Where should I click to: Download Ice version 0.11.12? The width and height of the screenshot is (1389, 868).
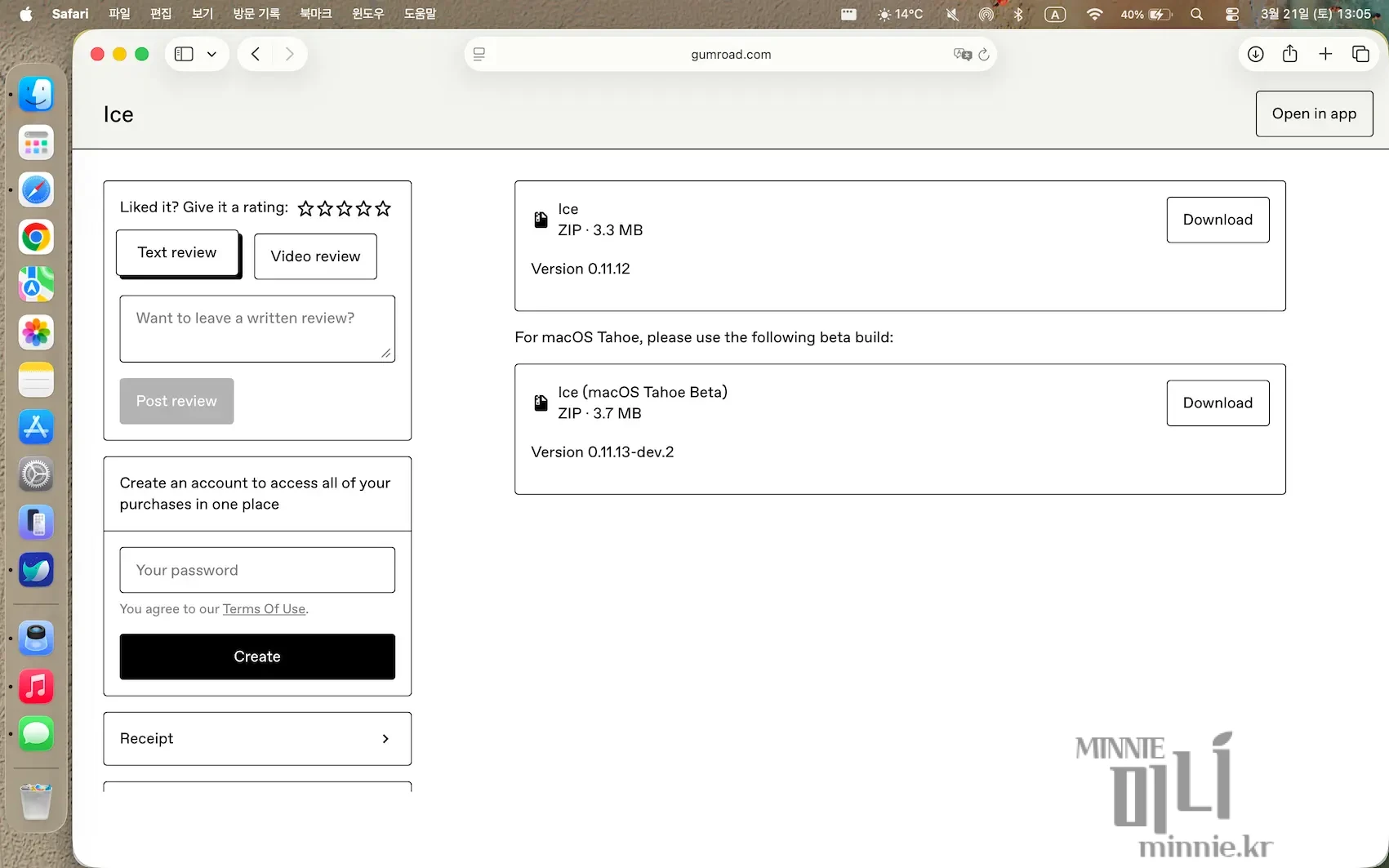click(x=1218, y=220)
